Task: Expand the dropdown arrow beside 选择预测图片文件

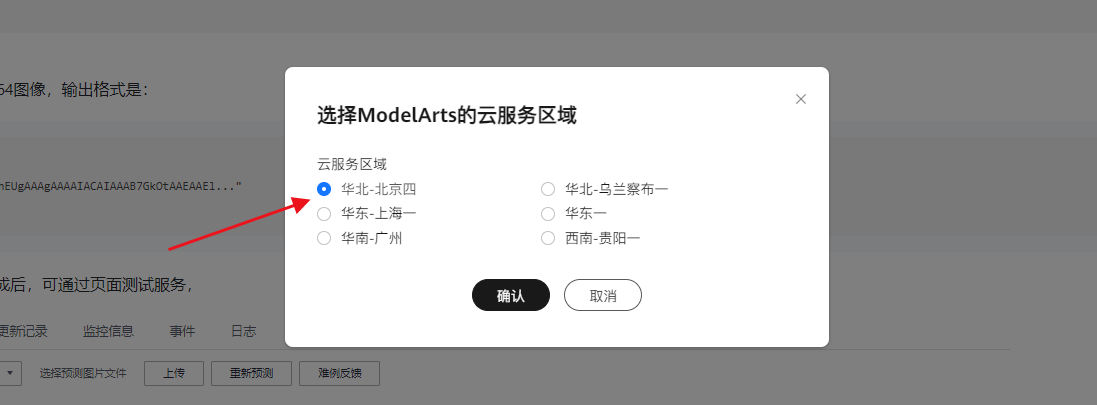Action: click(x=11, y=373)
